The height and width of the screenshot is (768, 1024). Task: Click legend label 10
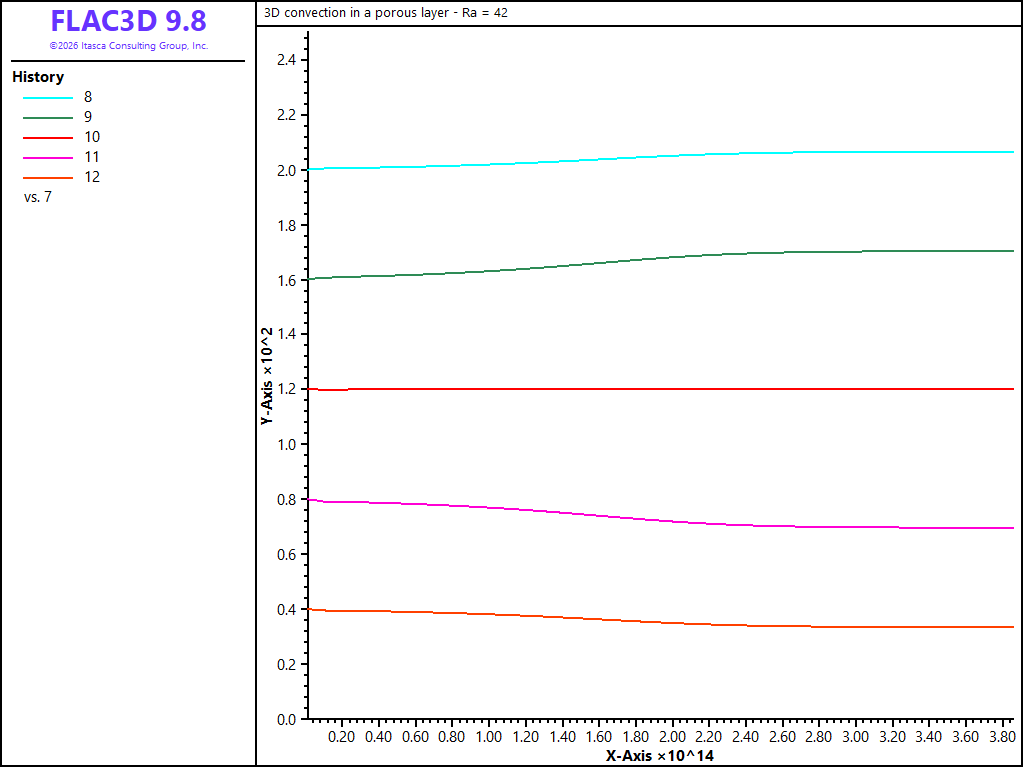pyautogui.click(x=92, y=137)
